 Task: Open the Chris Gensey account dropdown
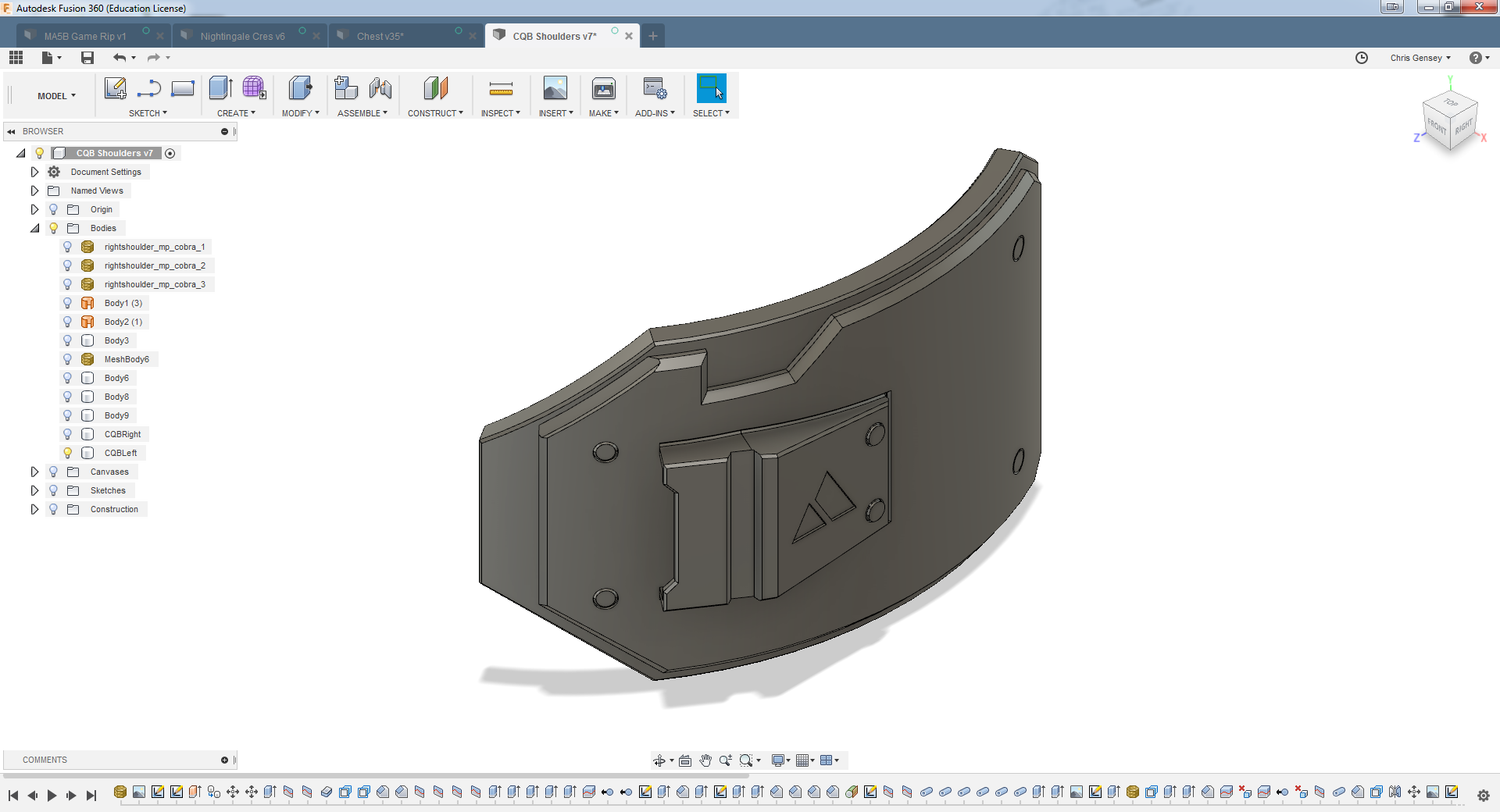tap(1420, 58)
